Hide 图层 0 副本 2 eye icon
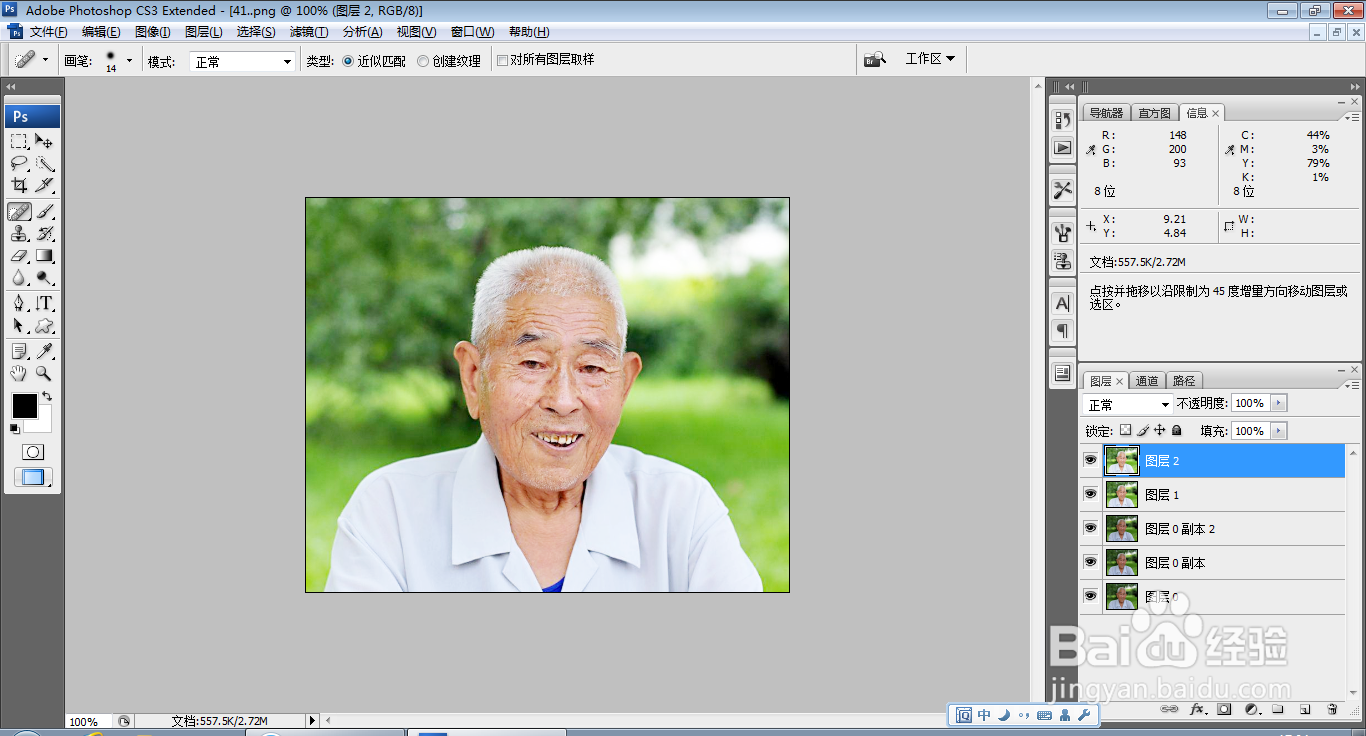This screenshot has height=736, width=1366. [1090, 528]
